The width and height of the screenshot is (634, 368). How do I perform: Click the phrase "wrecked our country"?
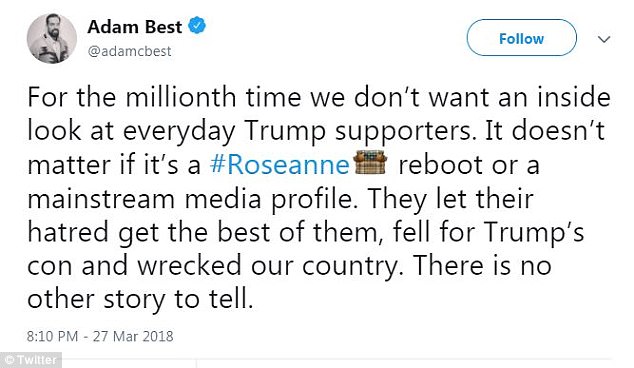tap(269, 267)
